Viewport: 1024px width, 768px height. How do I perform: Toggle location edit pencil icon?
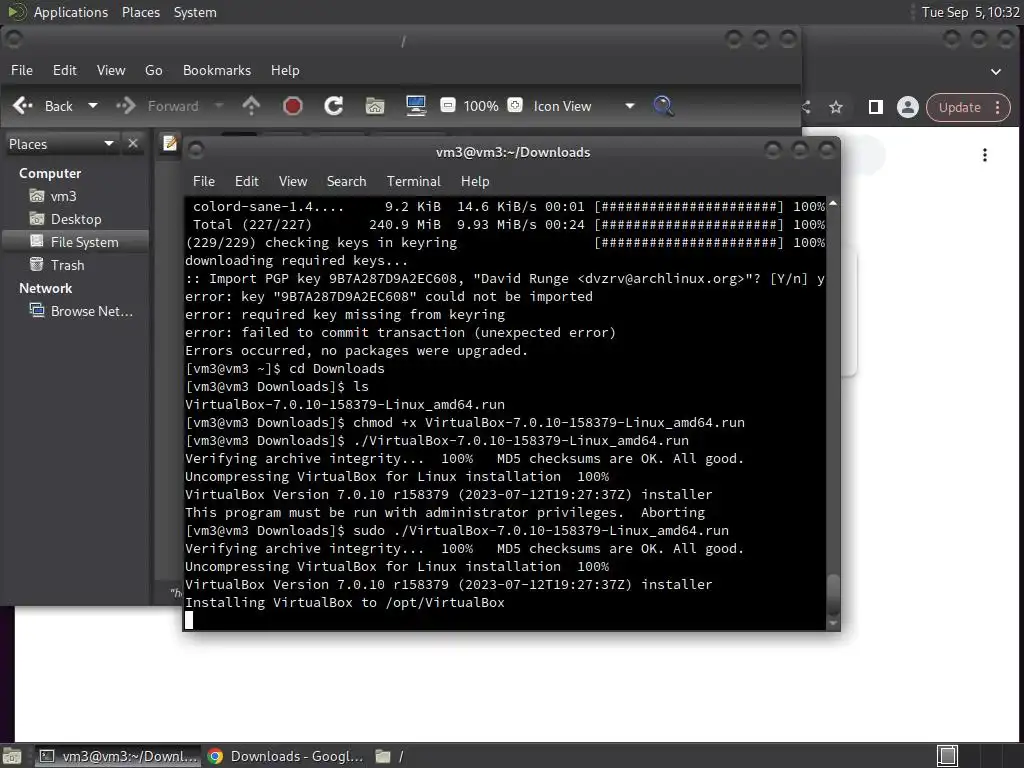(x=170, y=142)
